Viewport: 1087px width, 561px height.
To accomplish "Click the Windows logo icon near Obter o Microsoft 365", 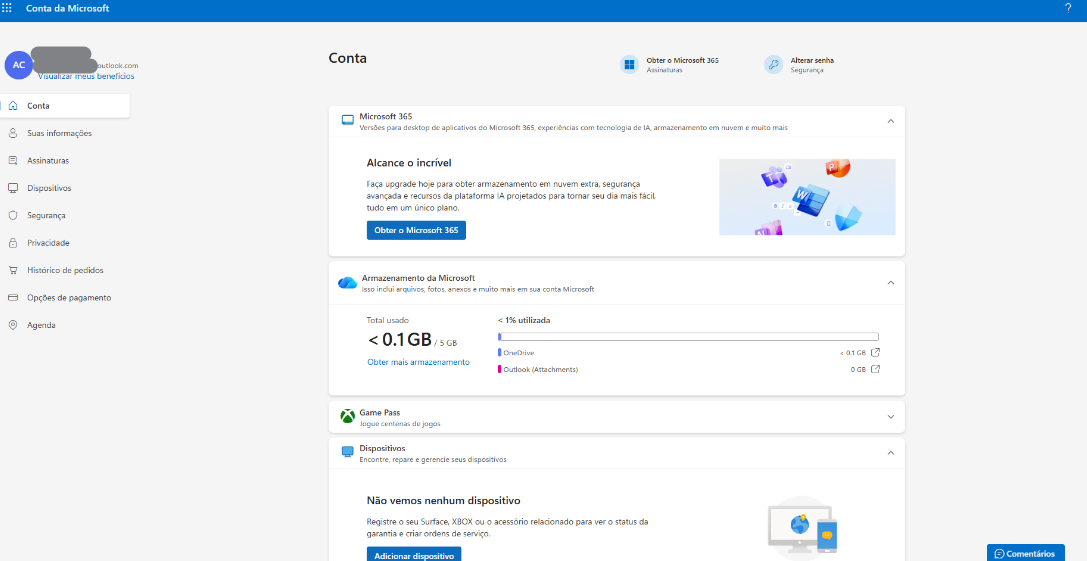I will pos(629,64).
